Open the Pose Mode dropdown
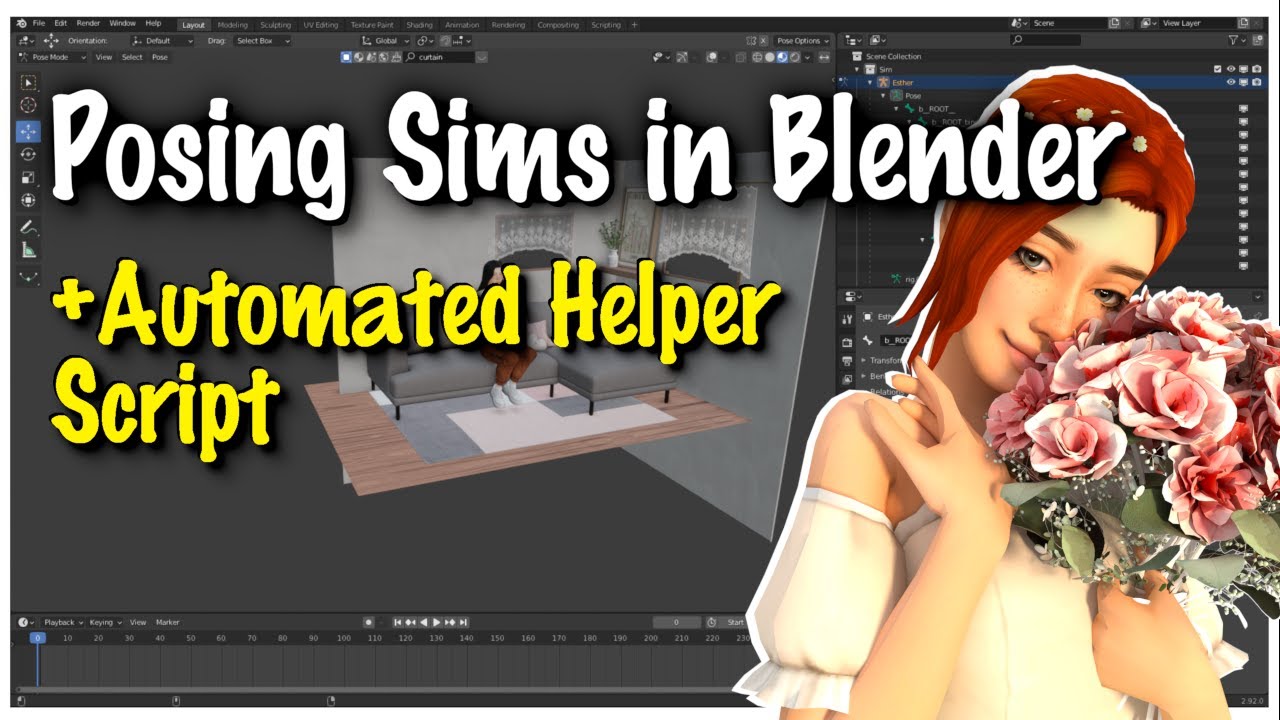The image size is (1280, 720). tap(54, 58)
